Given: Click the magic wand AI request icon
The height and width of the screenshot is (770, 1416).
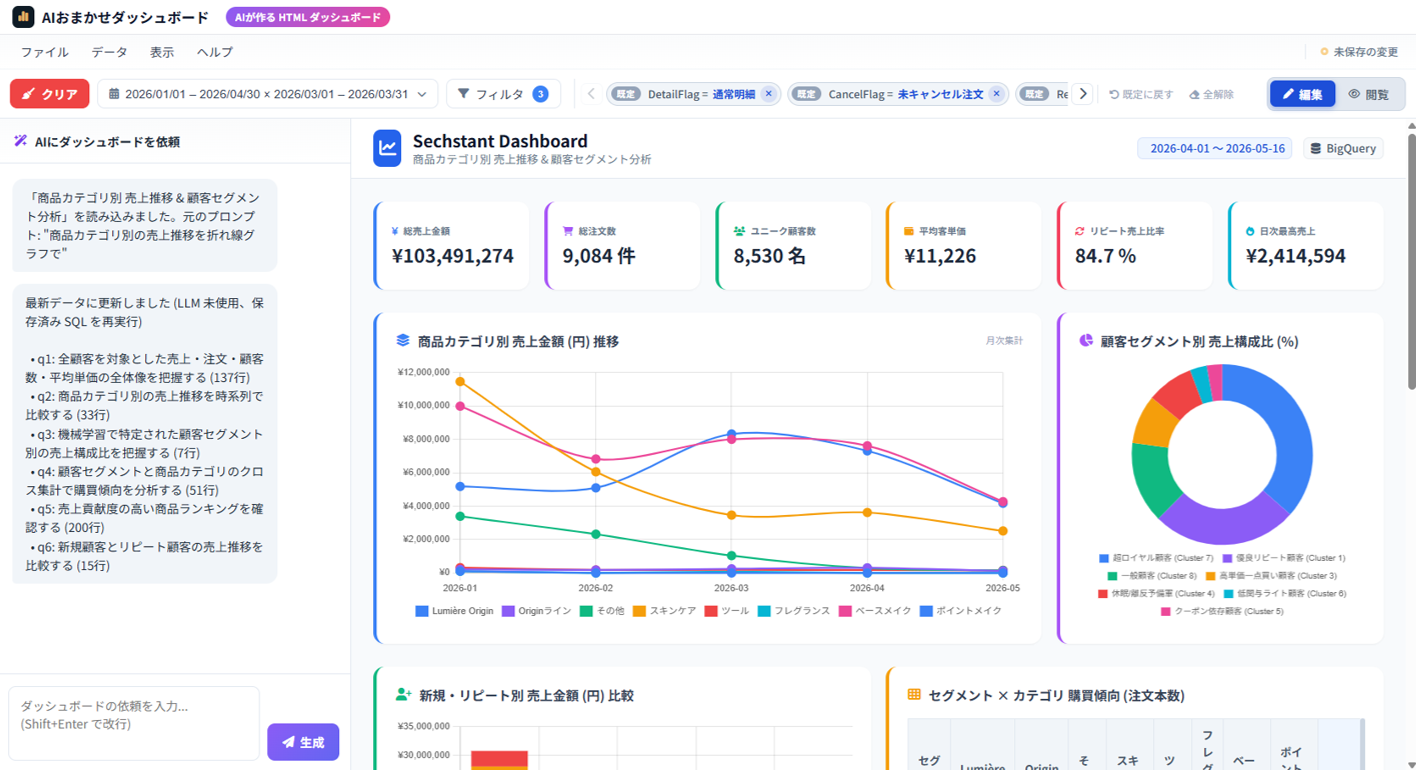Looking at the screenshot, I should (x=20, y=141).
